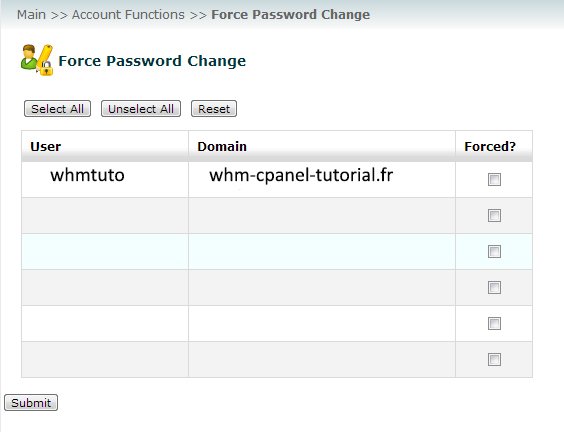This screenshot has width=564, height=432.
Task: Click the User column header
Action: [46, 146]
